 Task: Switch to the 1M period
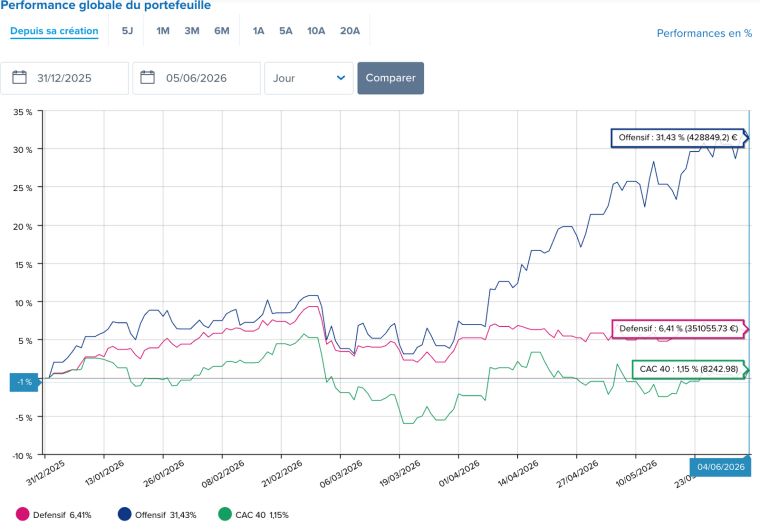163,31
